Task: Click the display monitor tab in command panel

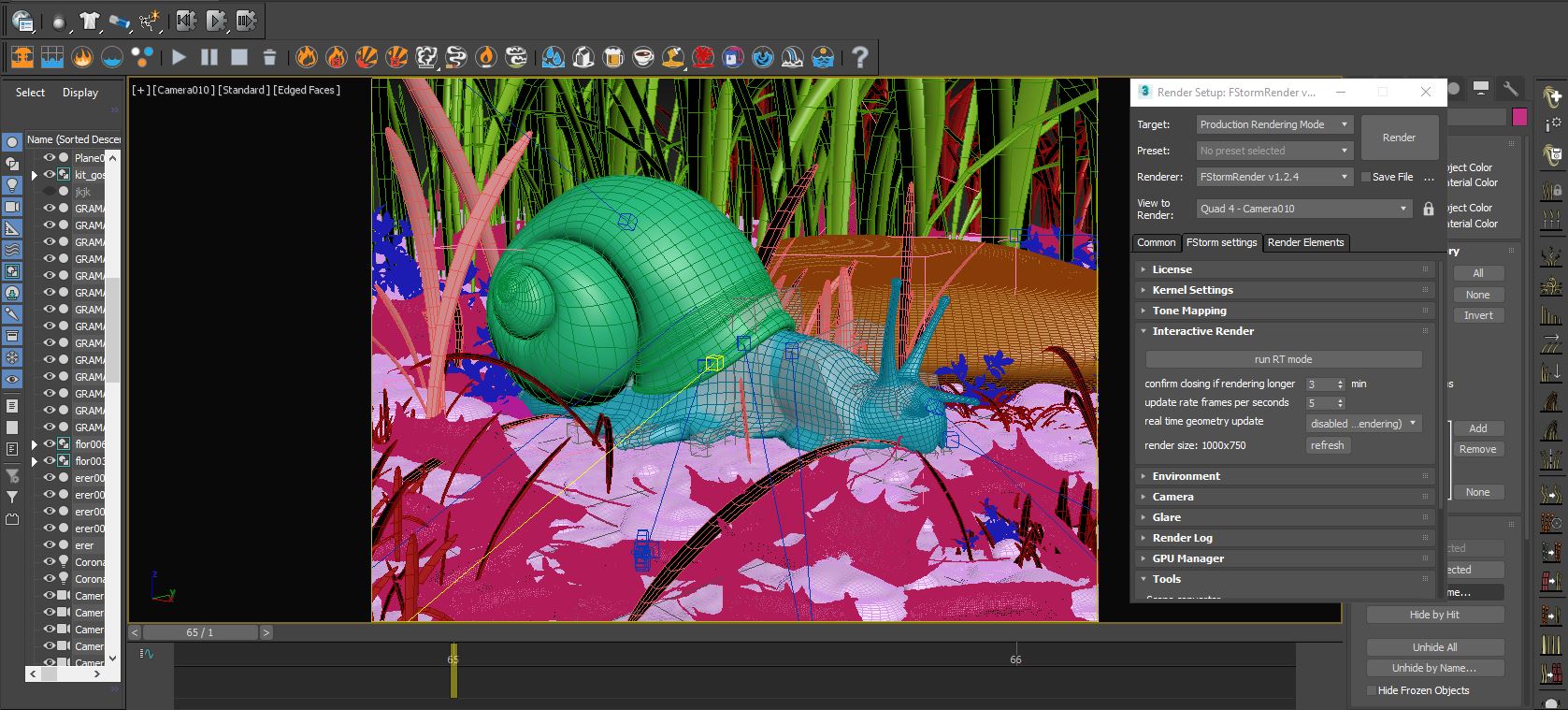Action: [x=1481, y=89]
